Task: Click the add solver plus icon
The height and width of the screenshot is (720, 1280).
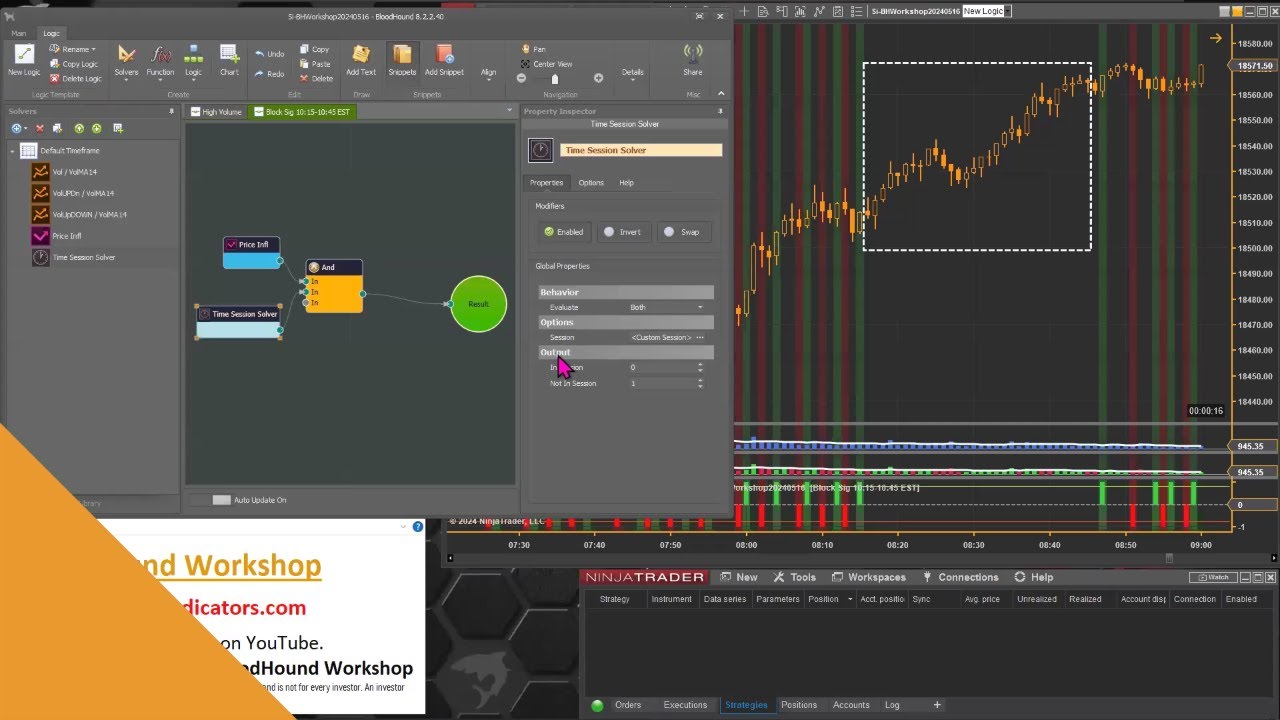Action: (17, 128)
